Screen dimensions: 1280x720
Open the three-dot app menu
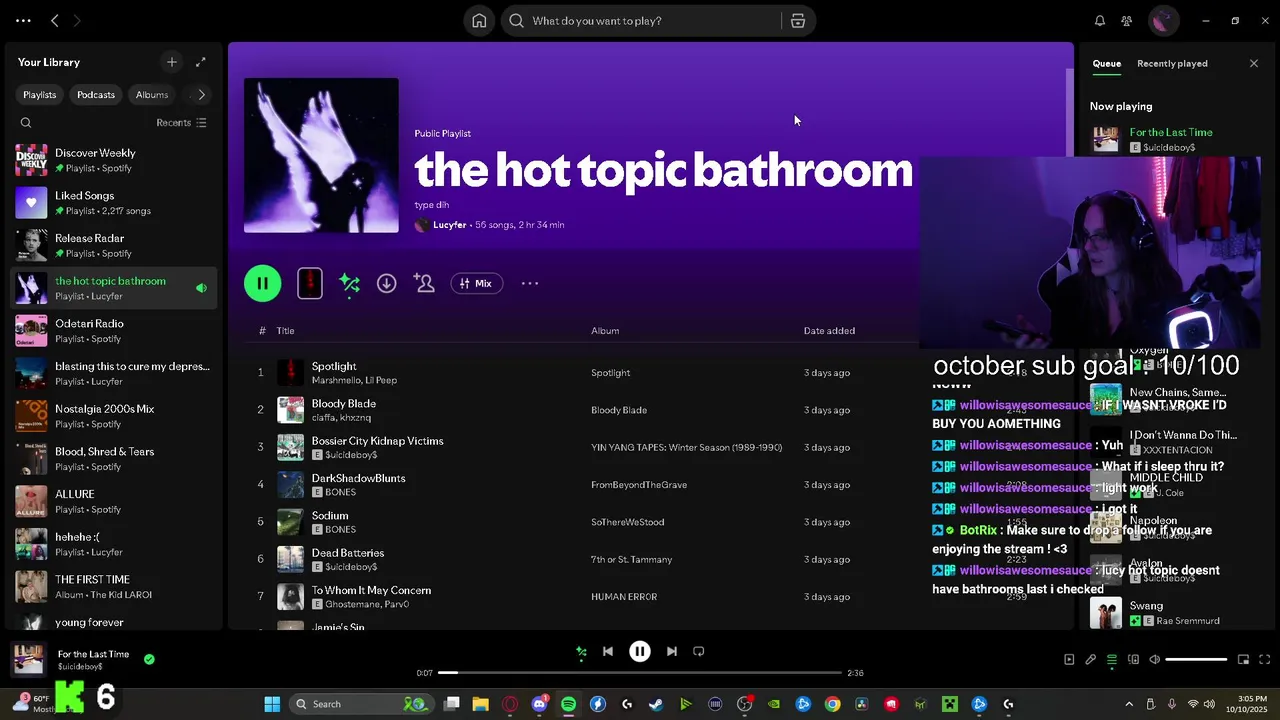click(x=23, y=21)
